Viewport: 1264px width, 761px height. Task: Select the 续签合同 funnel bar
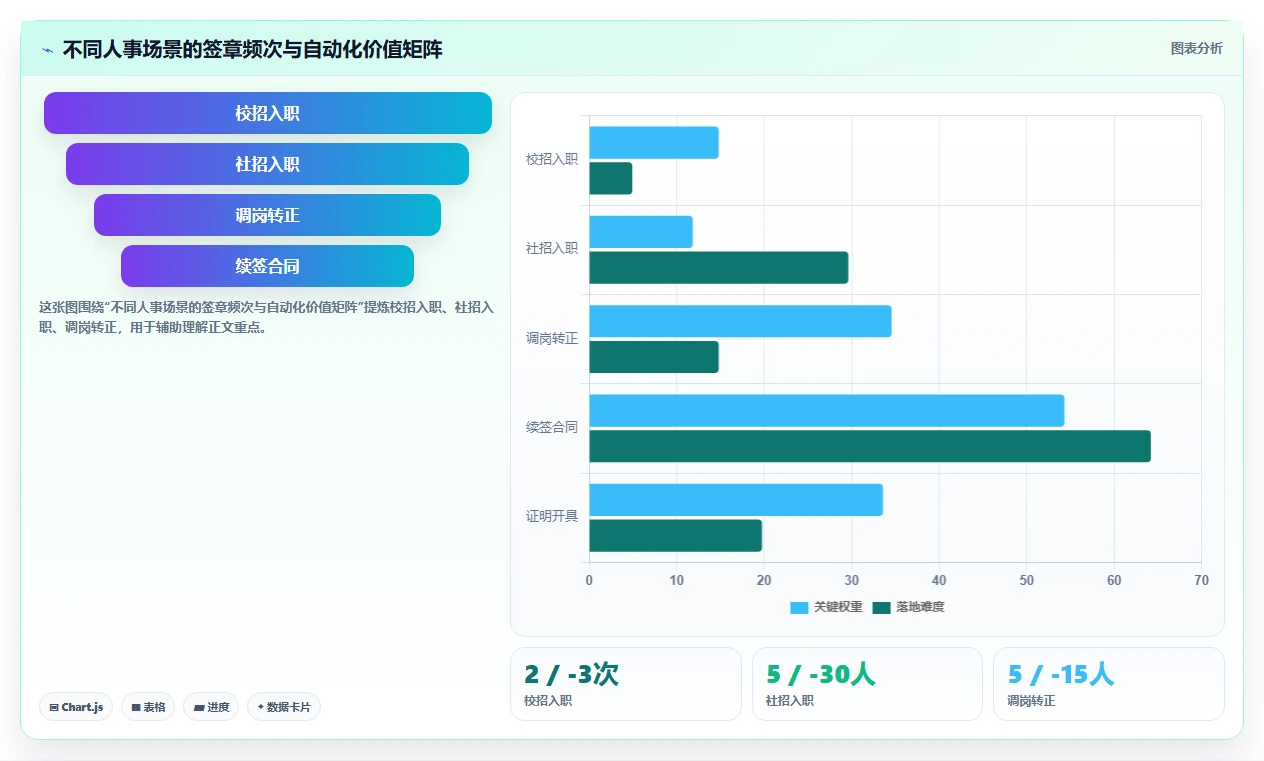click(268, 266)
